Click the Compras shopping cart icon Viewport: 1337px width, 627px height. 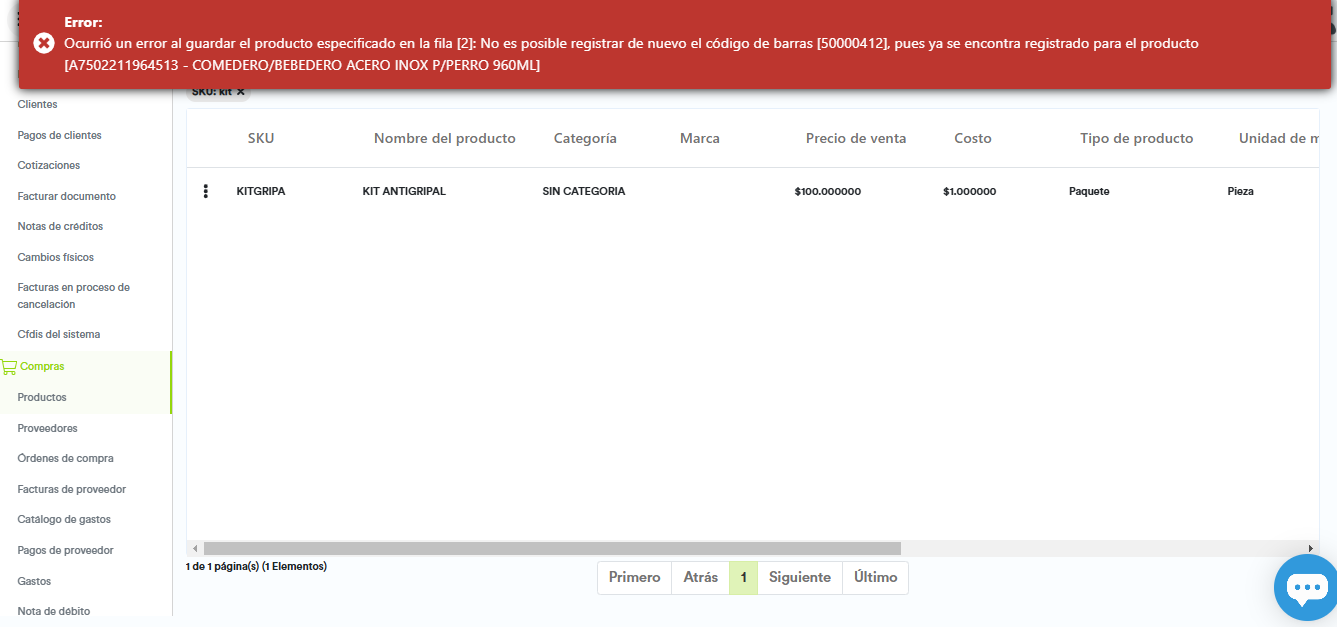pyautogui.click(x=9, y=367)
